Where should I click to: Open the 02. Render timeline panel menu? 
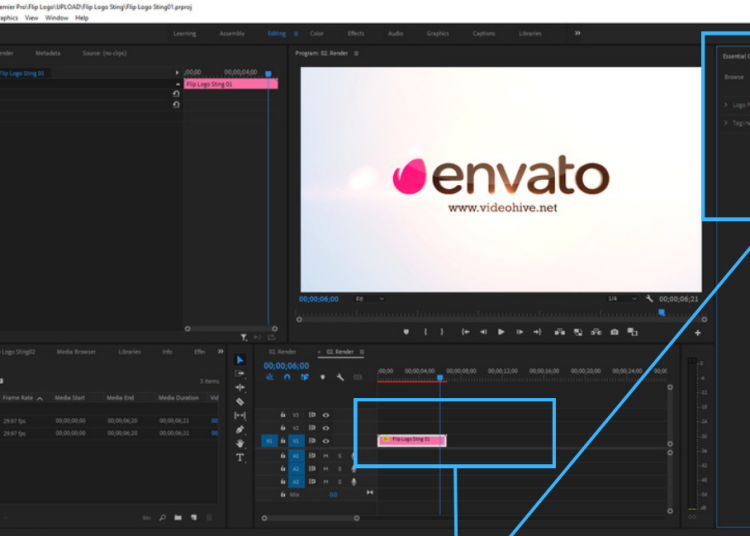pos(362,352)
